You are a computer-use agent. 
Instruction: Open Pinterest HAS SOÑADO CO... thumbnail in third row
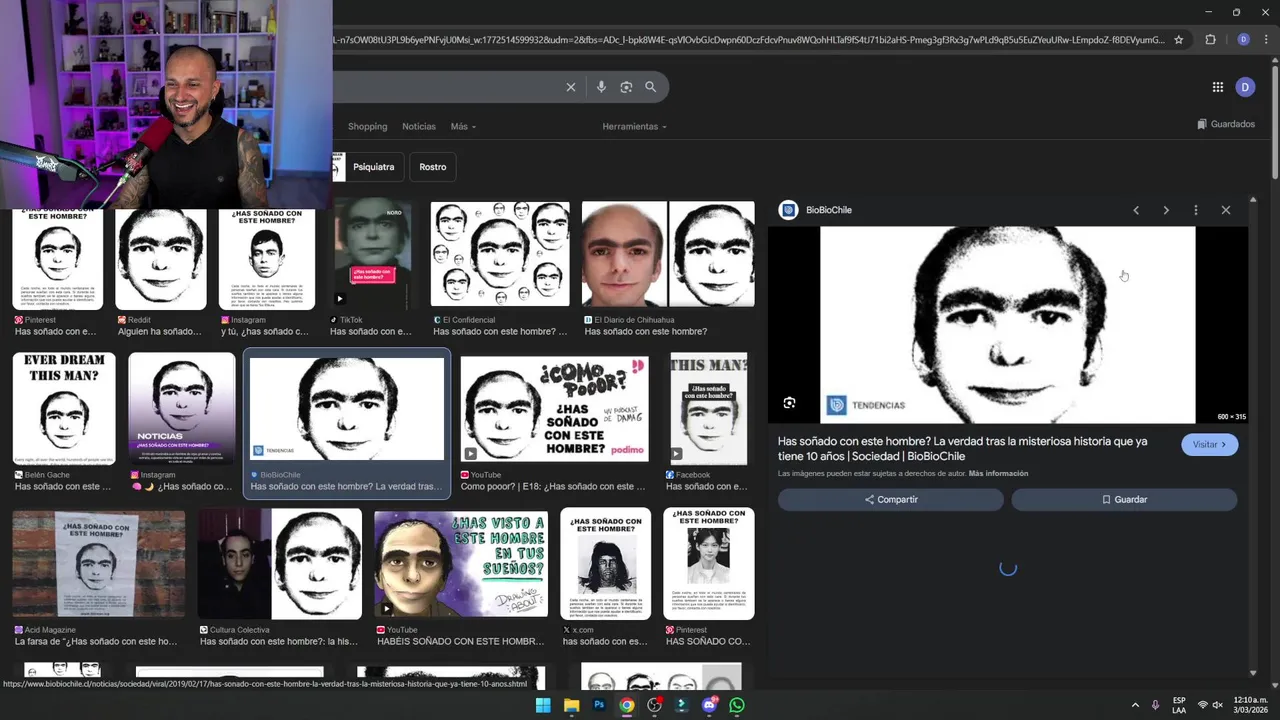[709, 564]
